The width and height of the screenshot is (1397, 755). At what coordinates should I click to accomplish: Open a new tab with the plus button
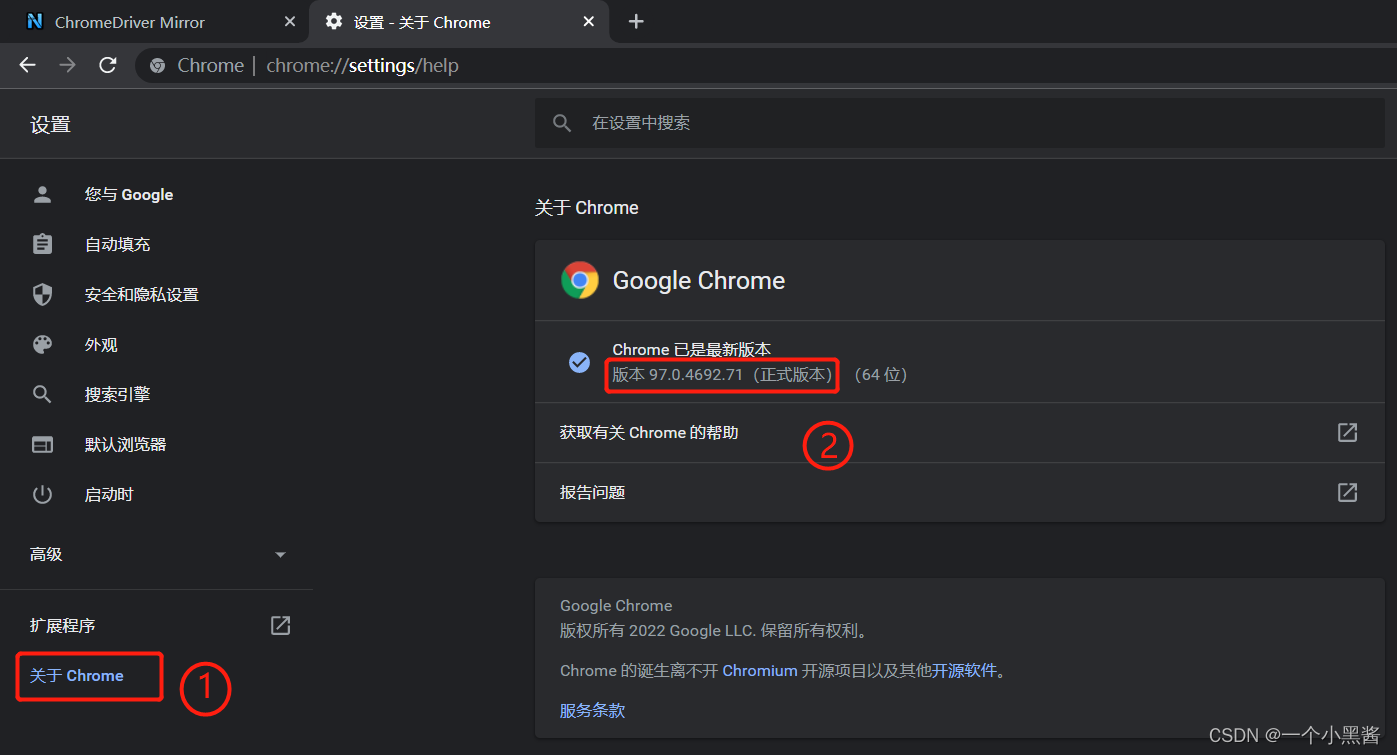[x=636, y=21]
